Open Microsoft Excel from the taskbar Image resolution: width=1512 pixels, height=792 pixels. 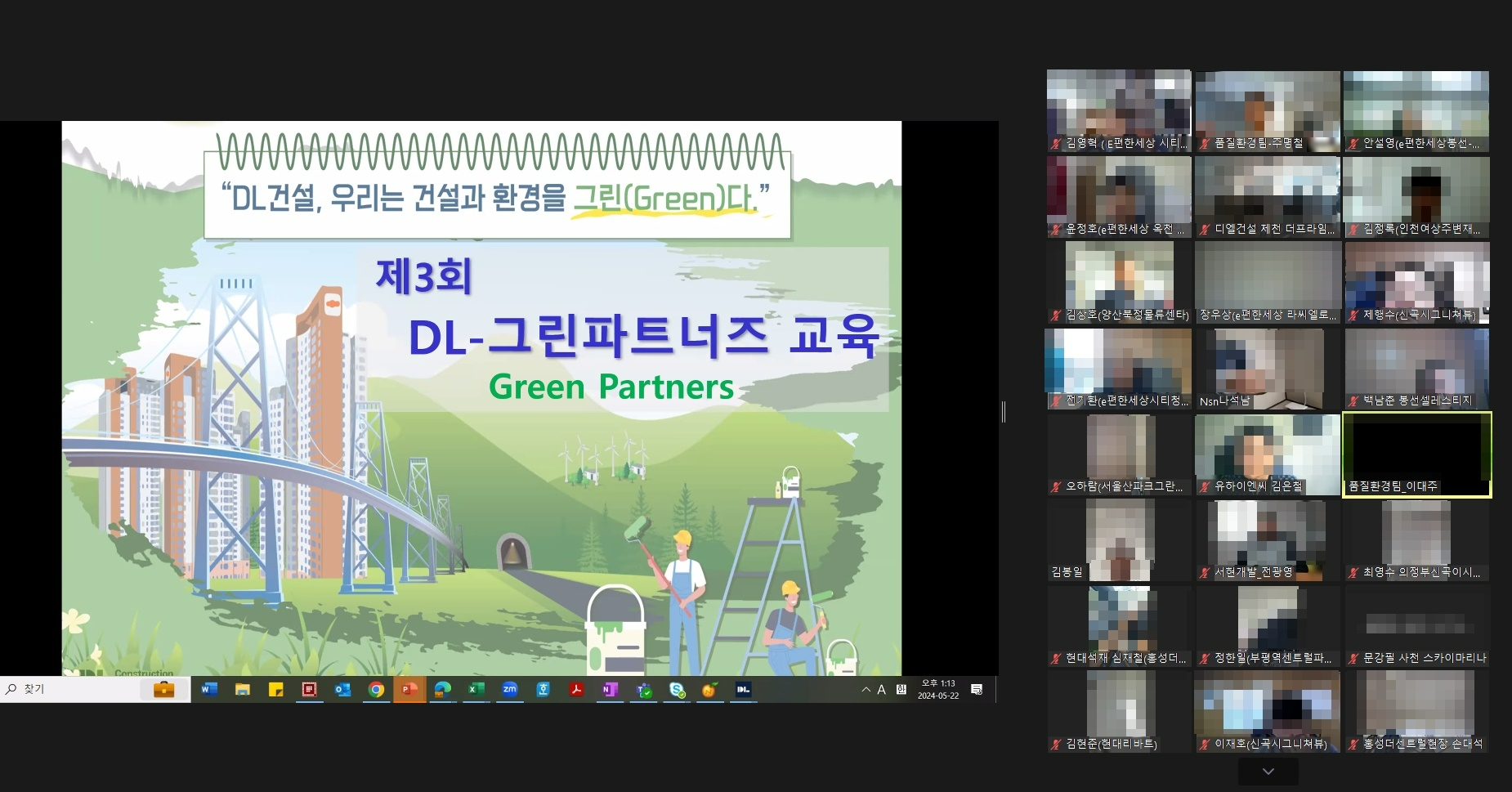(x=477, y=689)
